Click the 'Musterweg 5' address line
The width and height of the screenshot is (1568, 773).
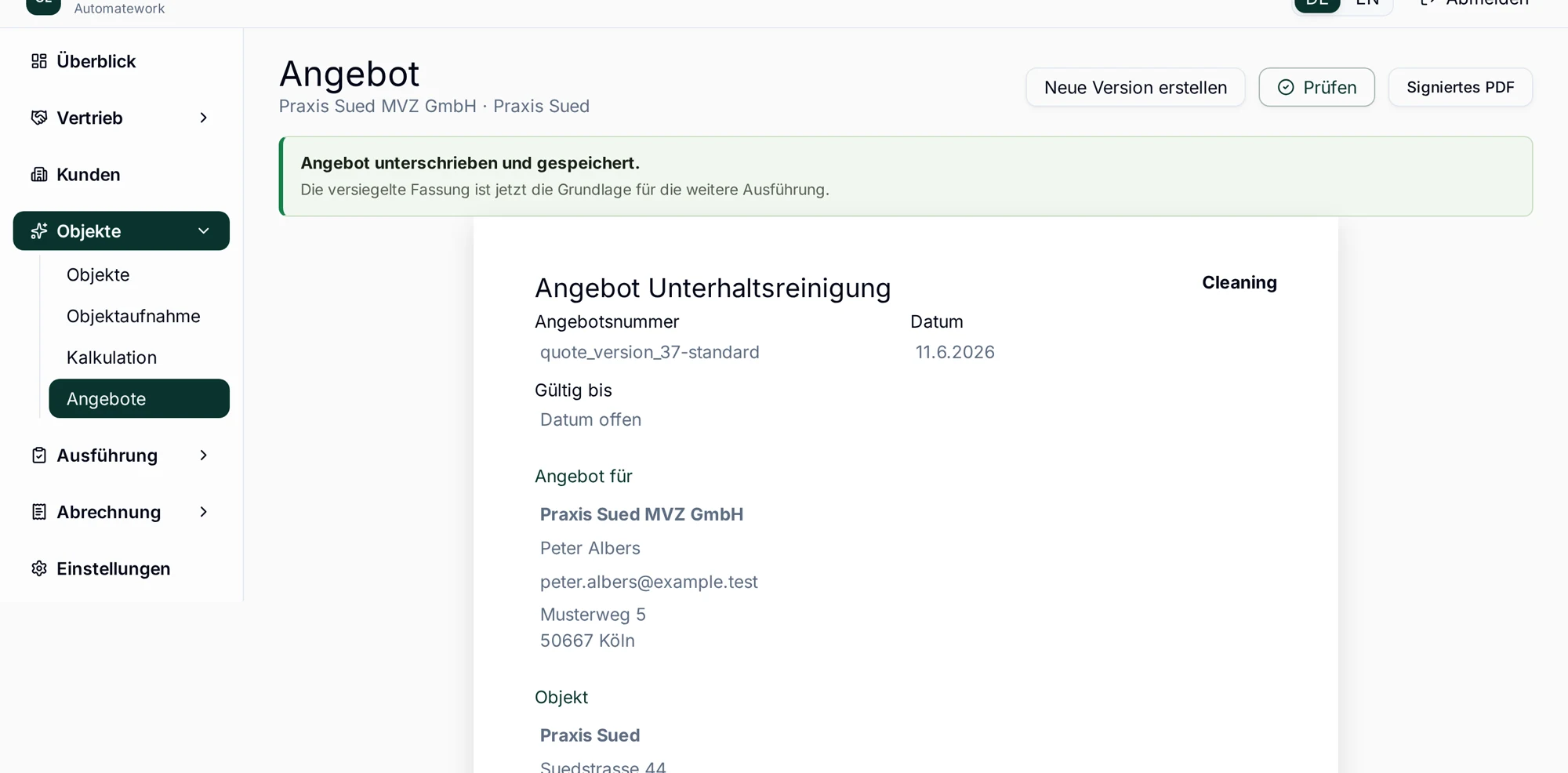point(593,615)
